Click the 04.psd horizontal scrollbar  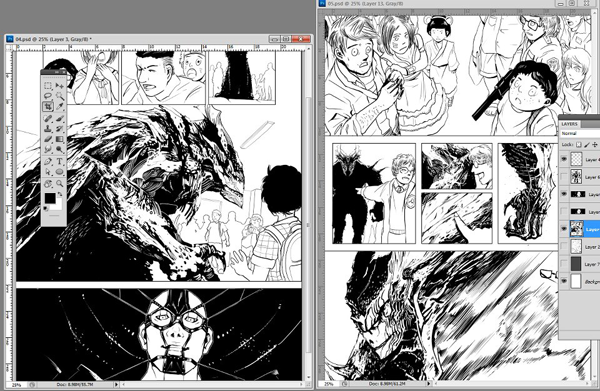point(212,384)
